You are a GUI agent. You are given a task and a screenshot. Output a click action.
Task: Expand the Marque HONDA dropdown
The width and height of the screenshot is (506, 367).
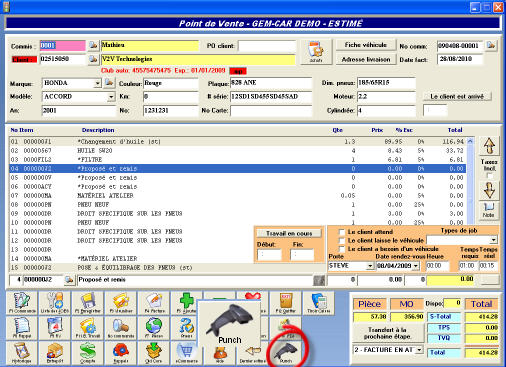[97, 83]
